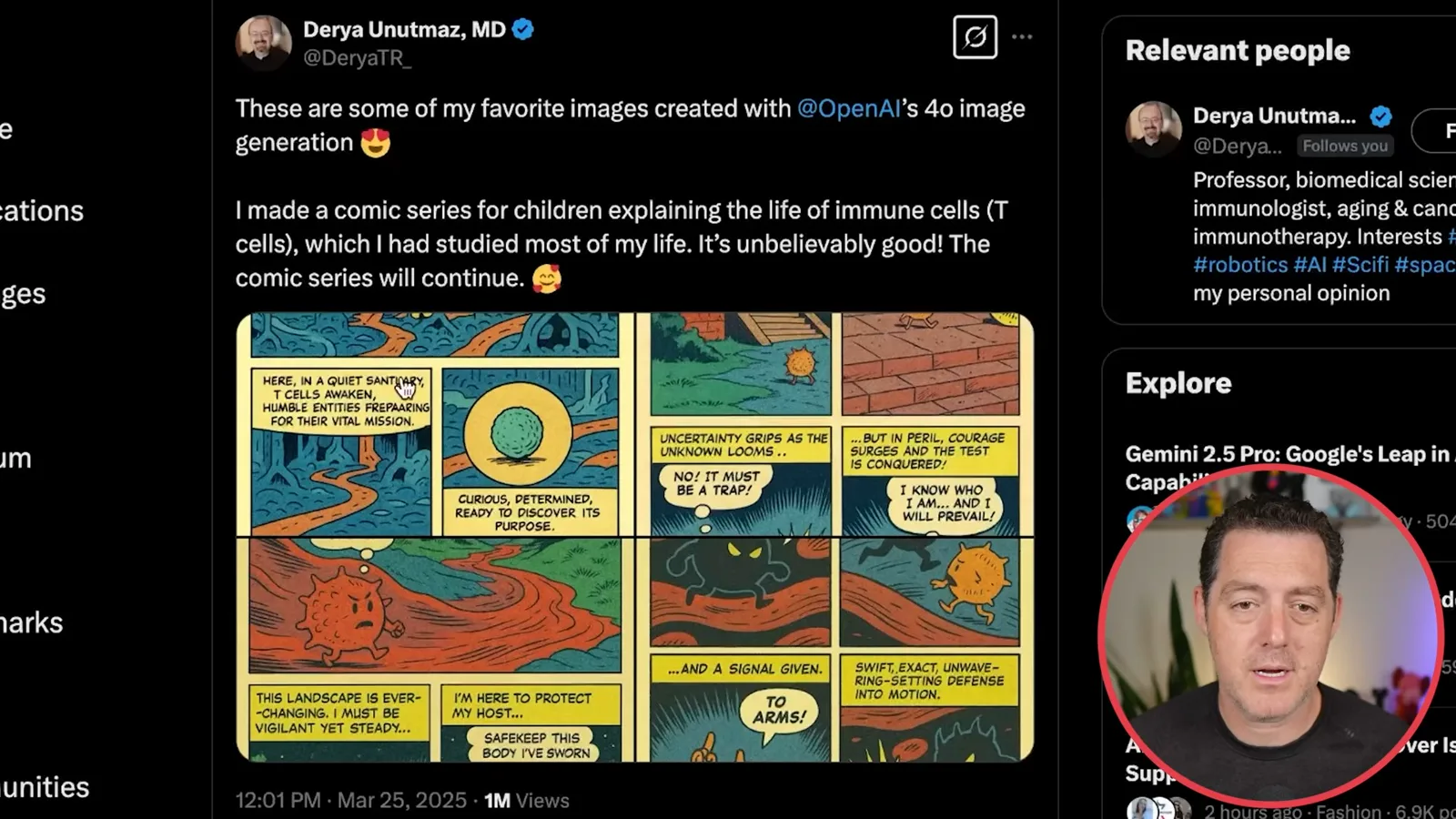Open the top-right comic image 'Uncertainty grips'

[834, 424]
